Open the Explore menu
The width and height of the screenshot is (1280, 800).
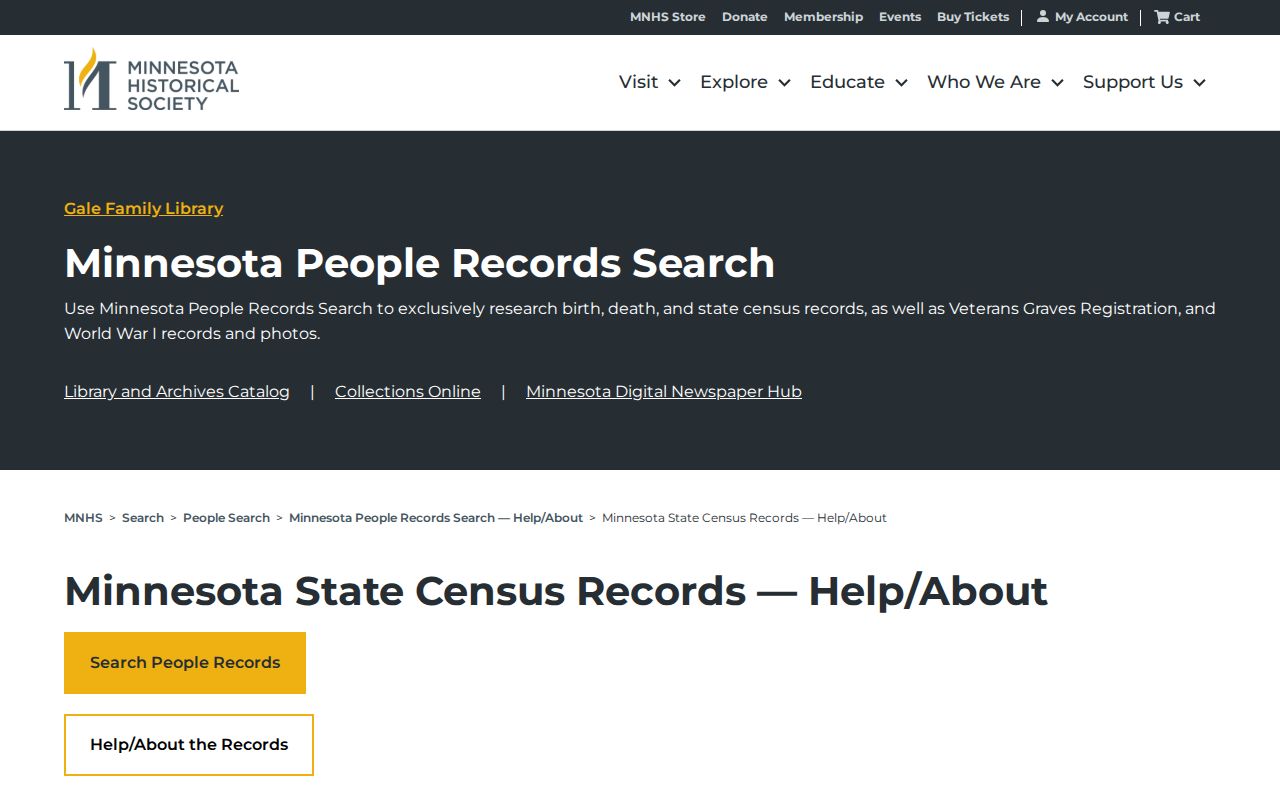point(734,82)
